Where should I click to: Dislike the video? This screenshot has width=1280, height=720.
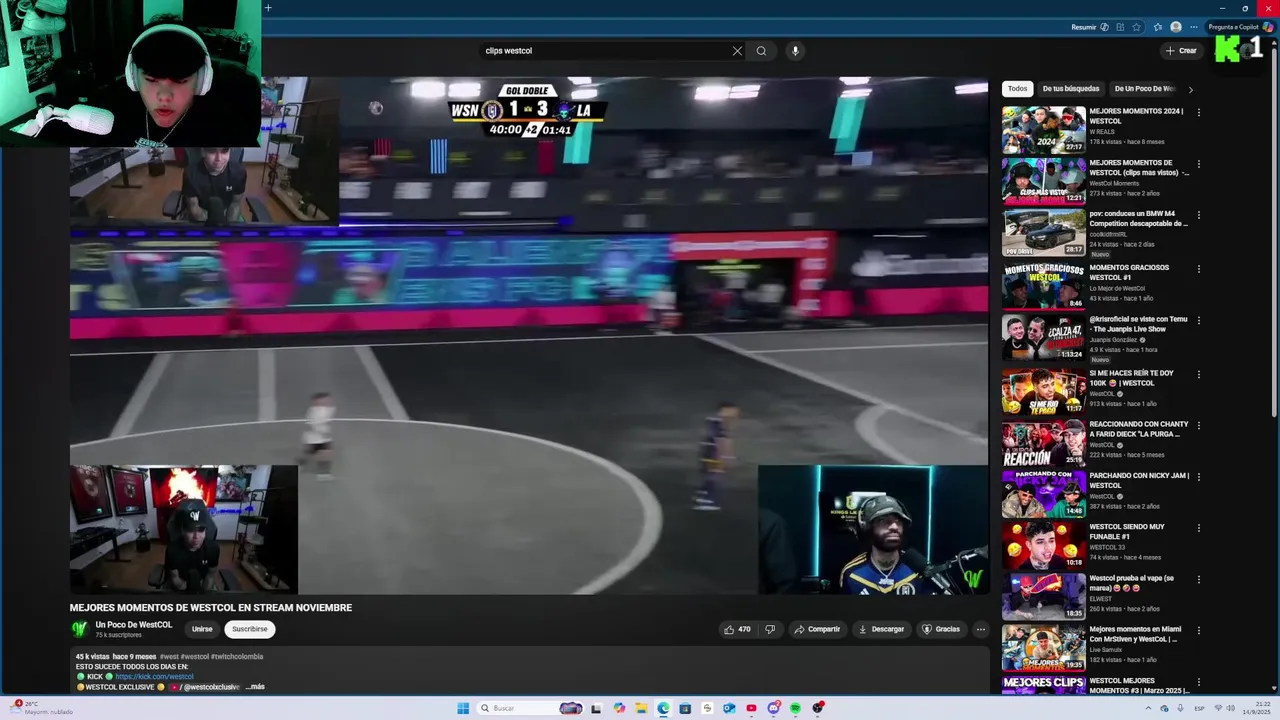770,629
